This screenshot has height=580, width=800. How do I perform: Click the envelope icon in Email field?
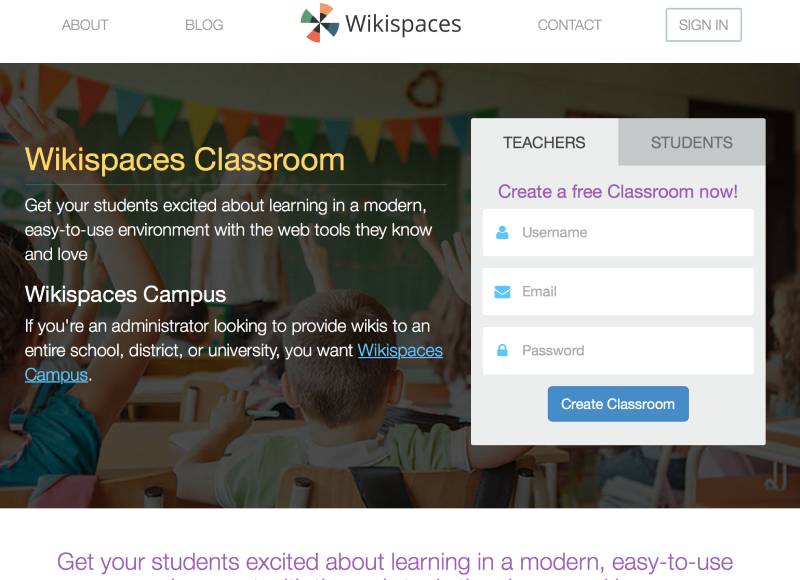click(x=502, y=292)
